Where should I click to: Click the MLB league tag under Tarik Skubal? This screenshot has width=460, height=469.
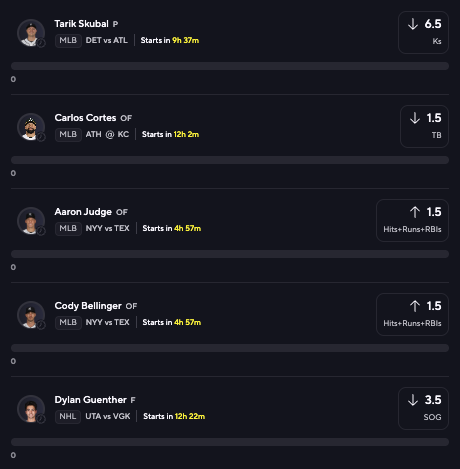coord(68,41)
